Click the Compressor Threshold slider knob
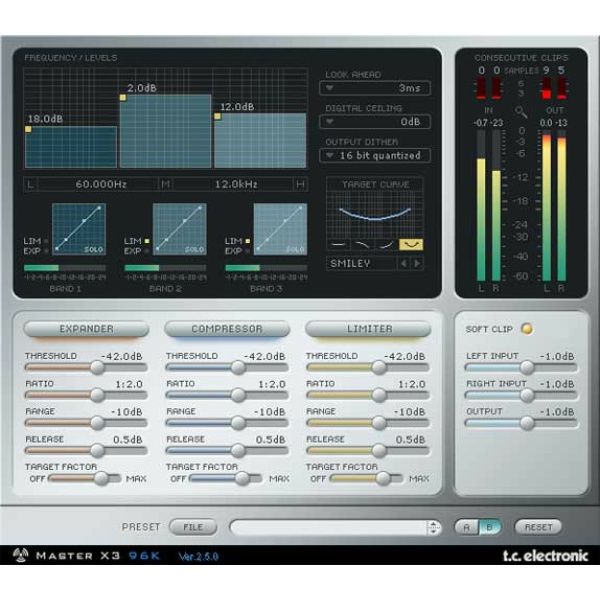Viewport: 600px width, 600px height. point(238,367)
